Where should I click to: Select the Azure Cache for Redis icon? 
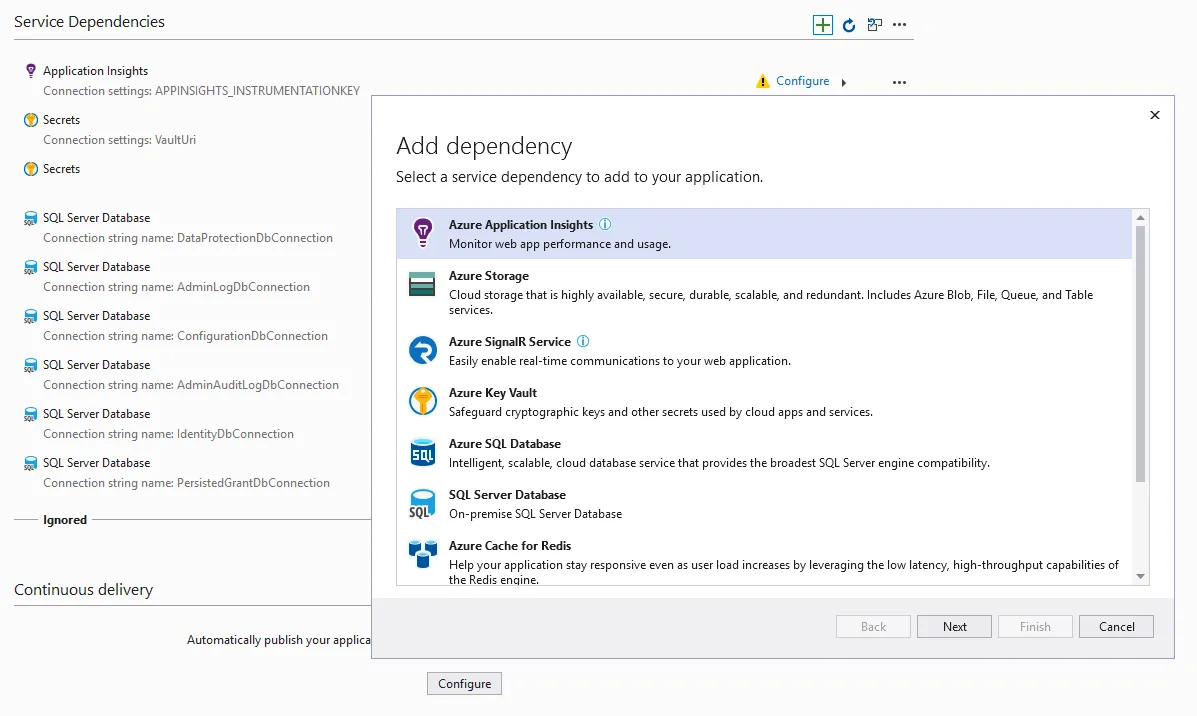click(422, 553)
